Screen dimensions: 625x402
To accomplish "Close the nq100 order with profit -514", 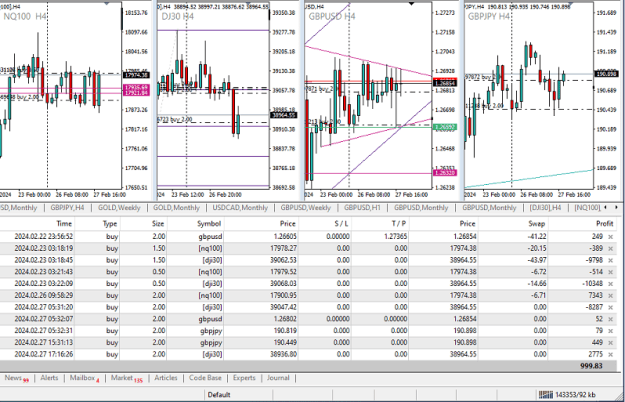I will point(610,272).
